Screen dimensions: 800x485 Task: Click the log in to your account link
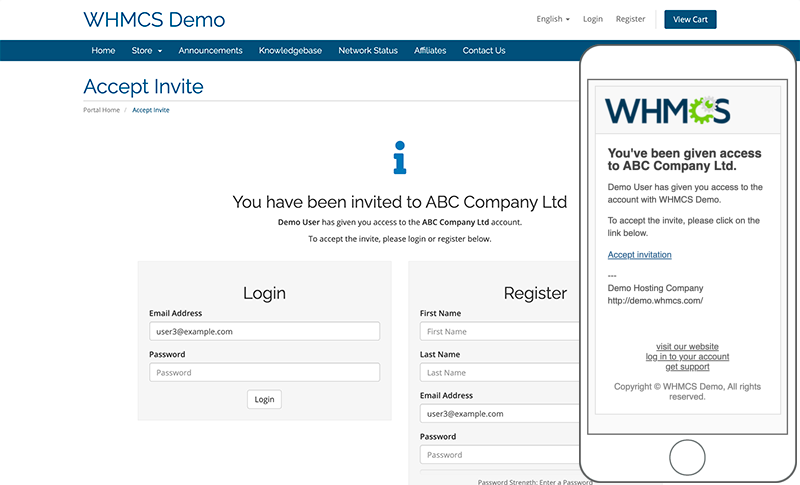click(x=687, y=356)
